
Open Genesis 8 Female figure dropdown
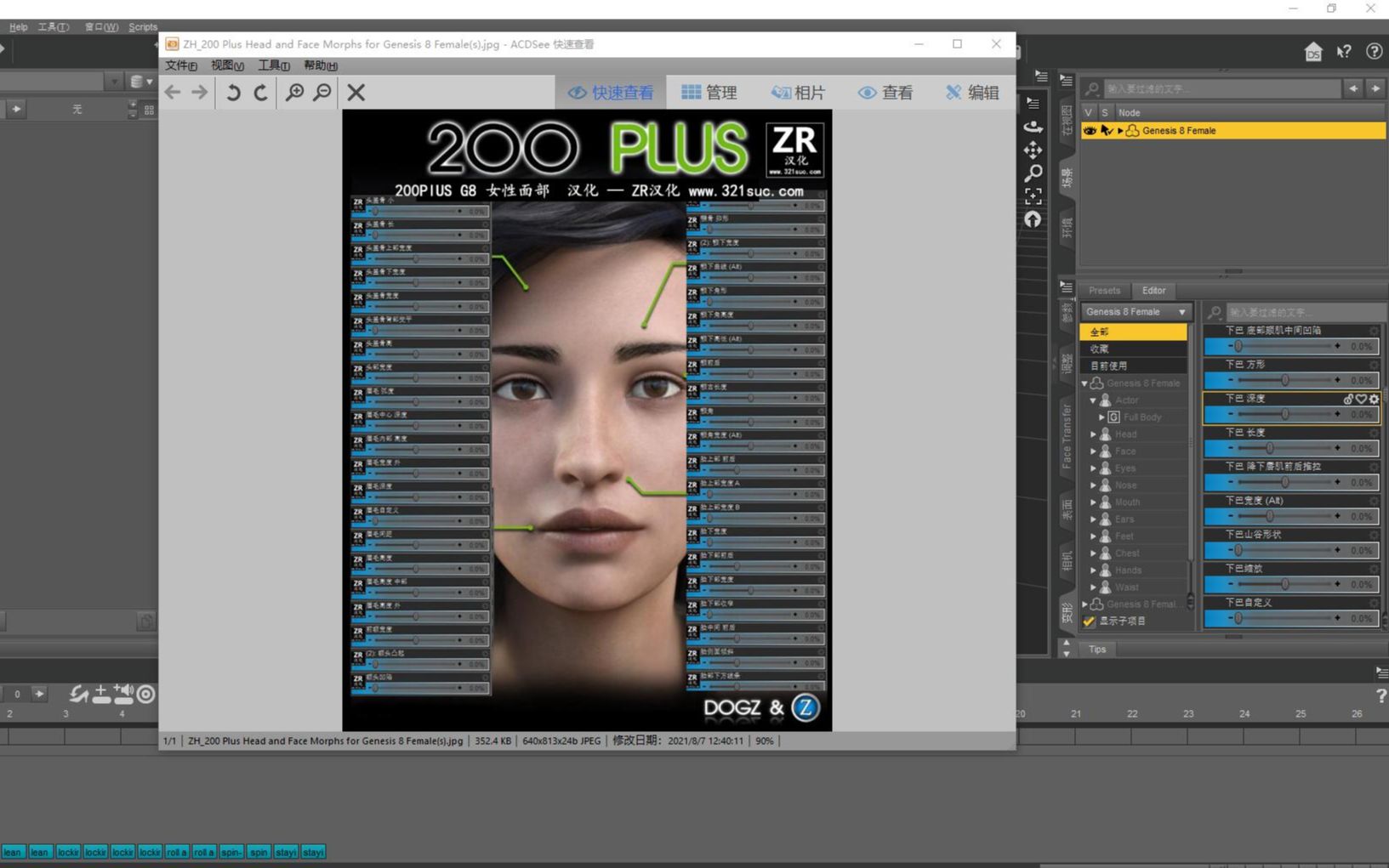(1136, 312)
